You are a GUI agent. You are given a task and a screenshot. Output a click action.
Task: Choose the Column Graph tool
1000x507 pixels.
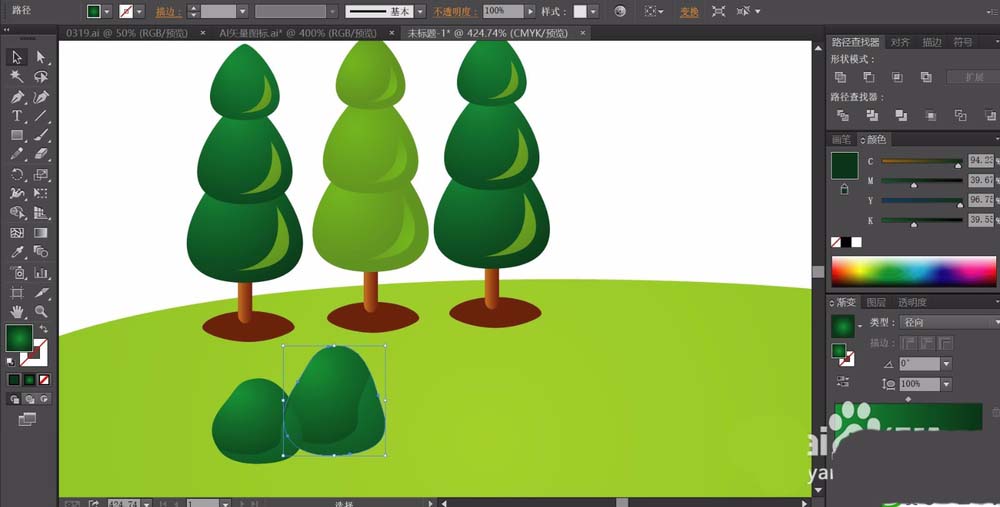[41, 273]
